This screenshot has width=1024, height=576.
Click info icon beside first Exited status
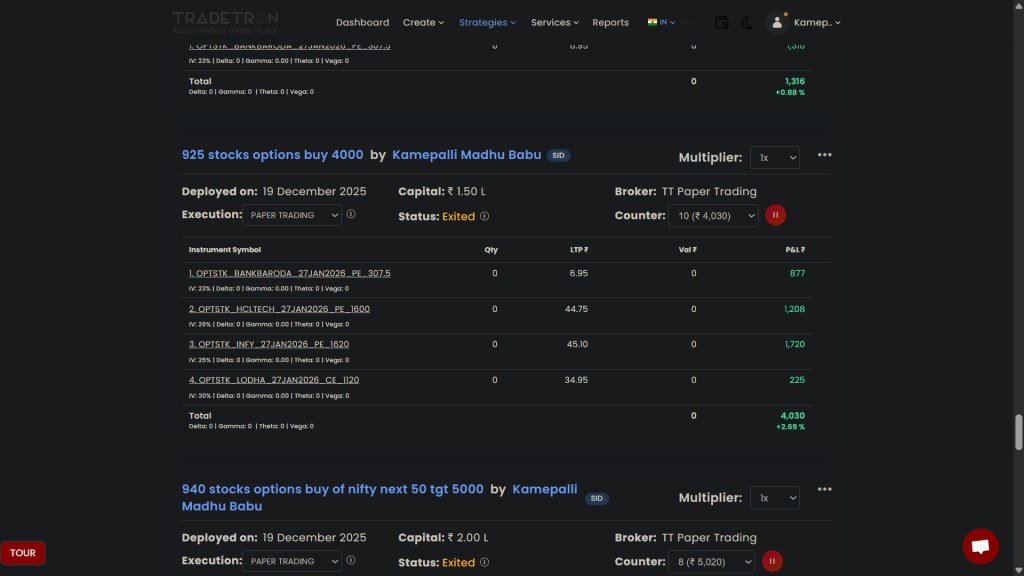pyautogui.click(x=484, y=216)
